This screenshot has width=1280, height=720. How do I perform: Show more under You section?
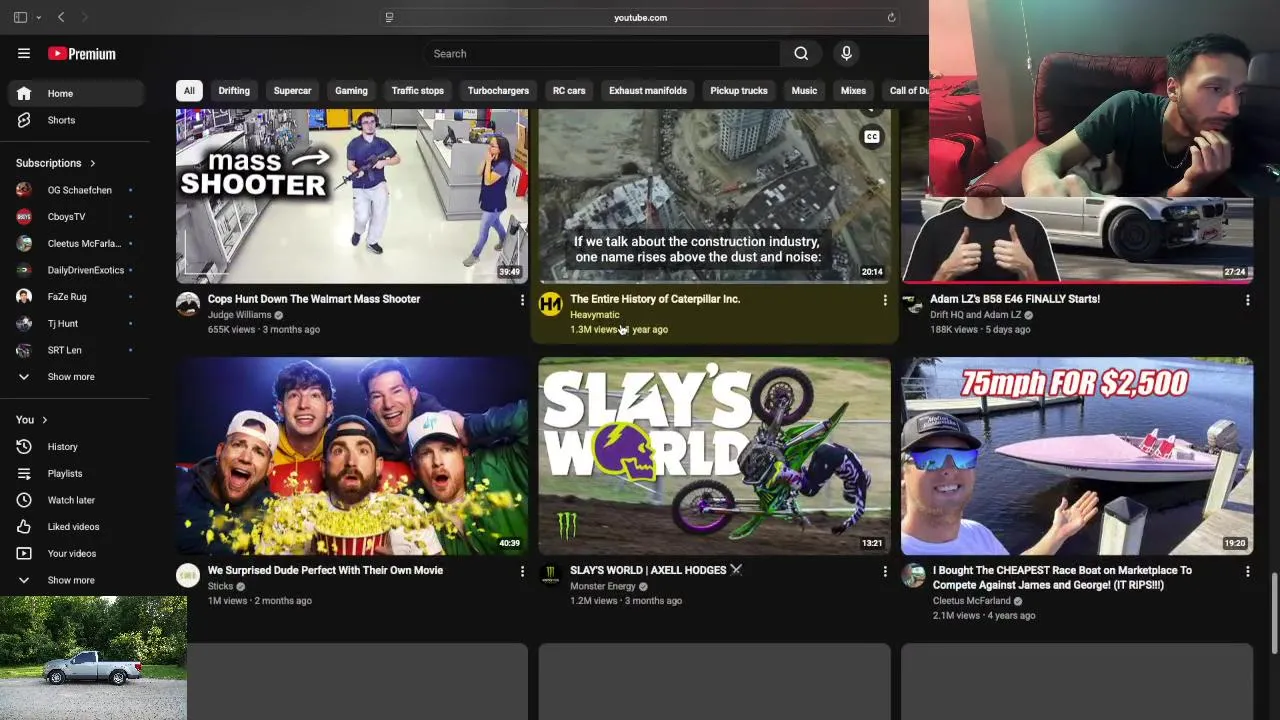tap(76, 580)
